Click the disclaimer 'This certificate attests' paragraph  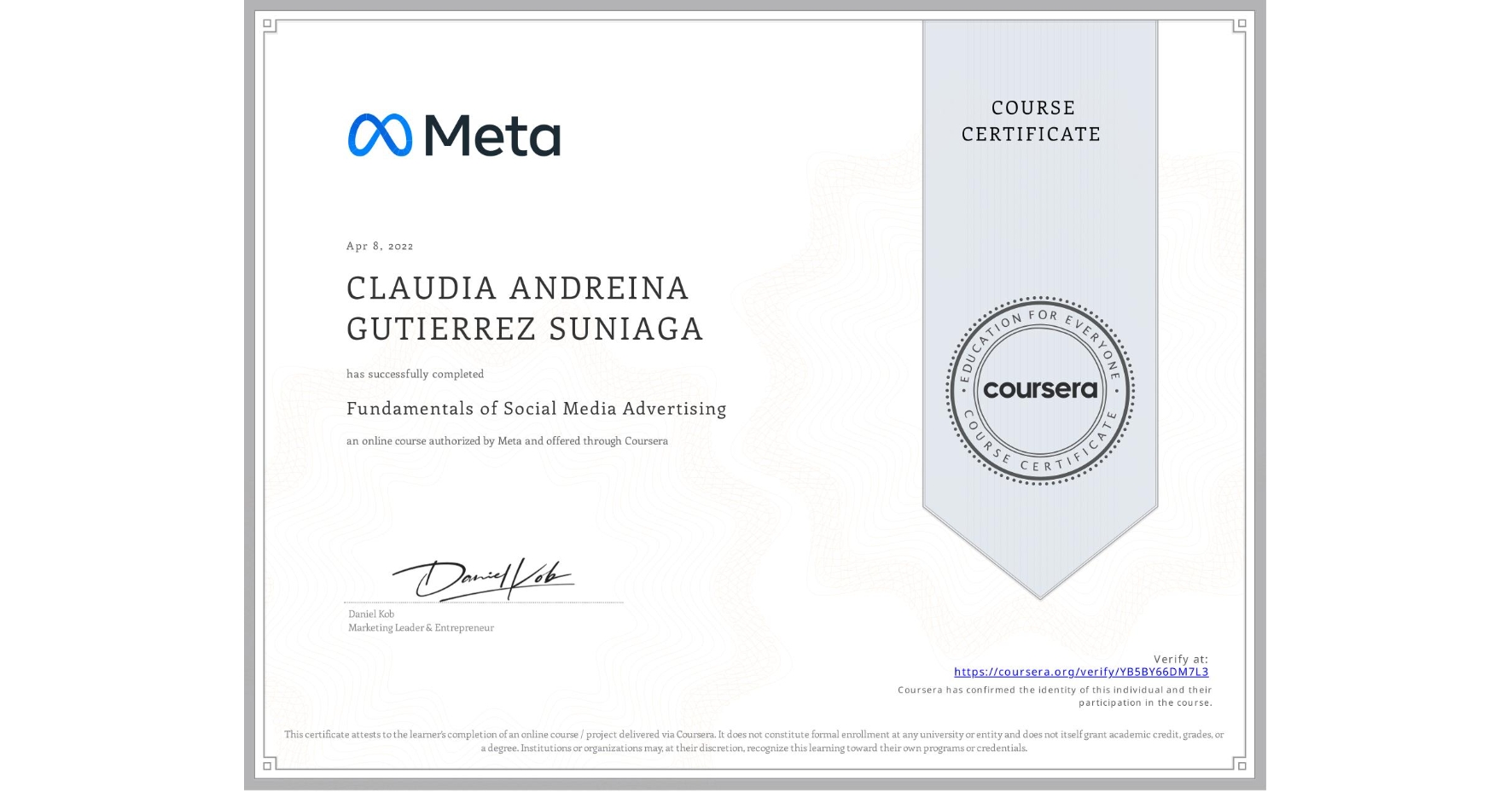(x=754, y=741)
